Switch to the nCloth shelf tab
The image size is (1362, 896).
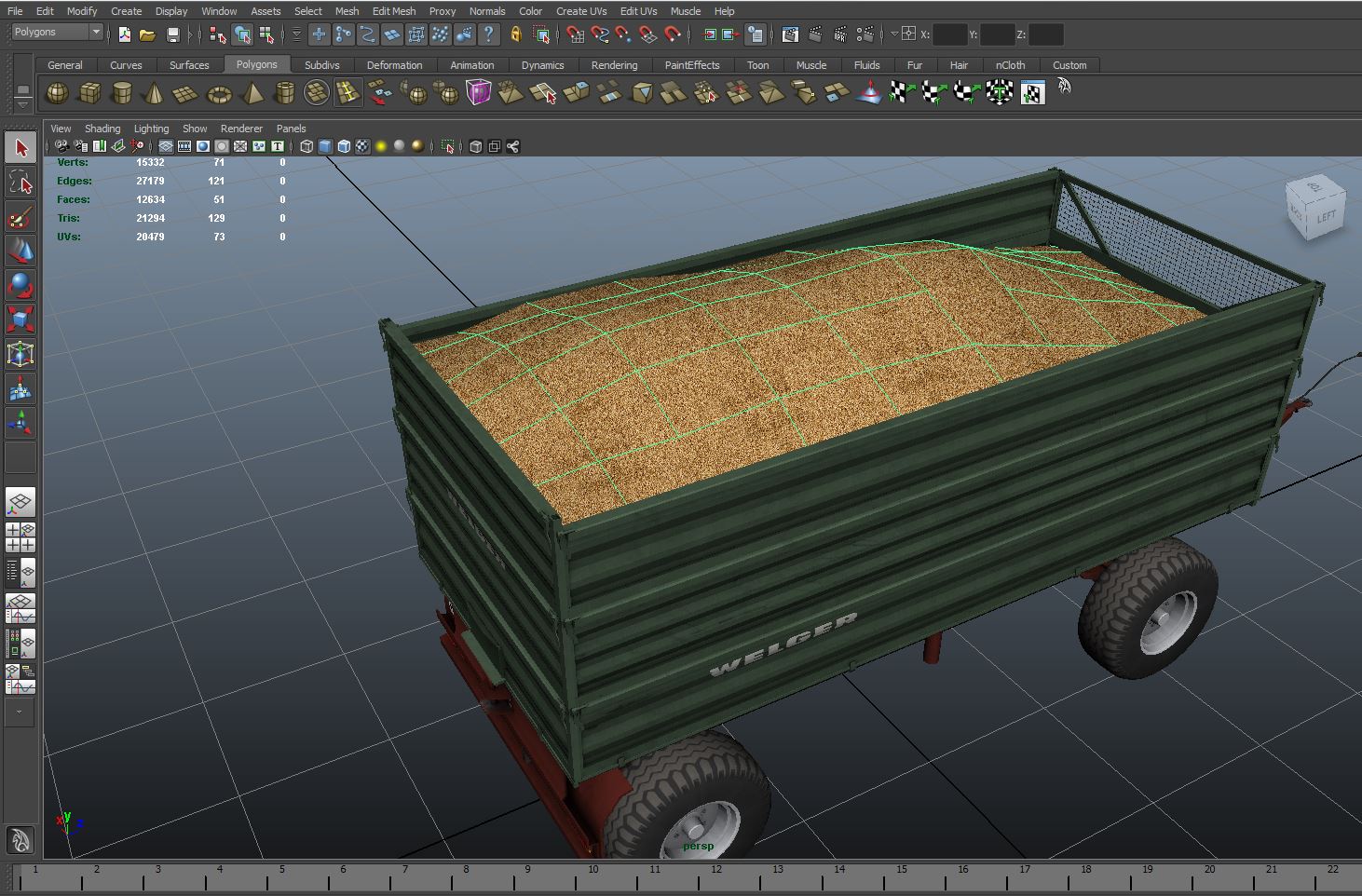click(x=1010, y=65)
